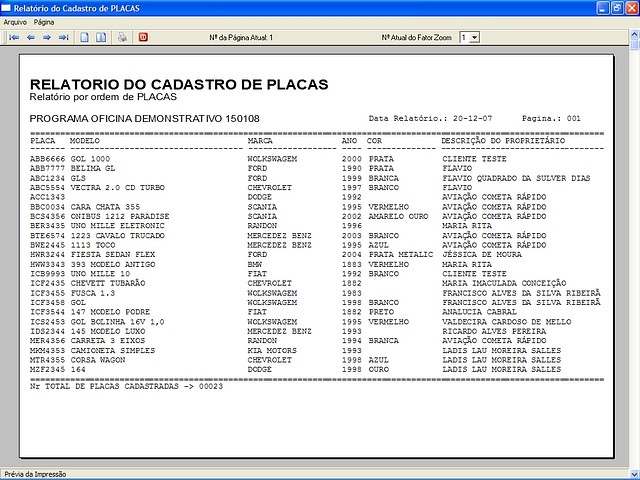This screenshot has width=640, height=480.
Task: Click the plate BTE6574
Action: pos(47,236)
